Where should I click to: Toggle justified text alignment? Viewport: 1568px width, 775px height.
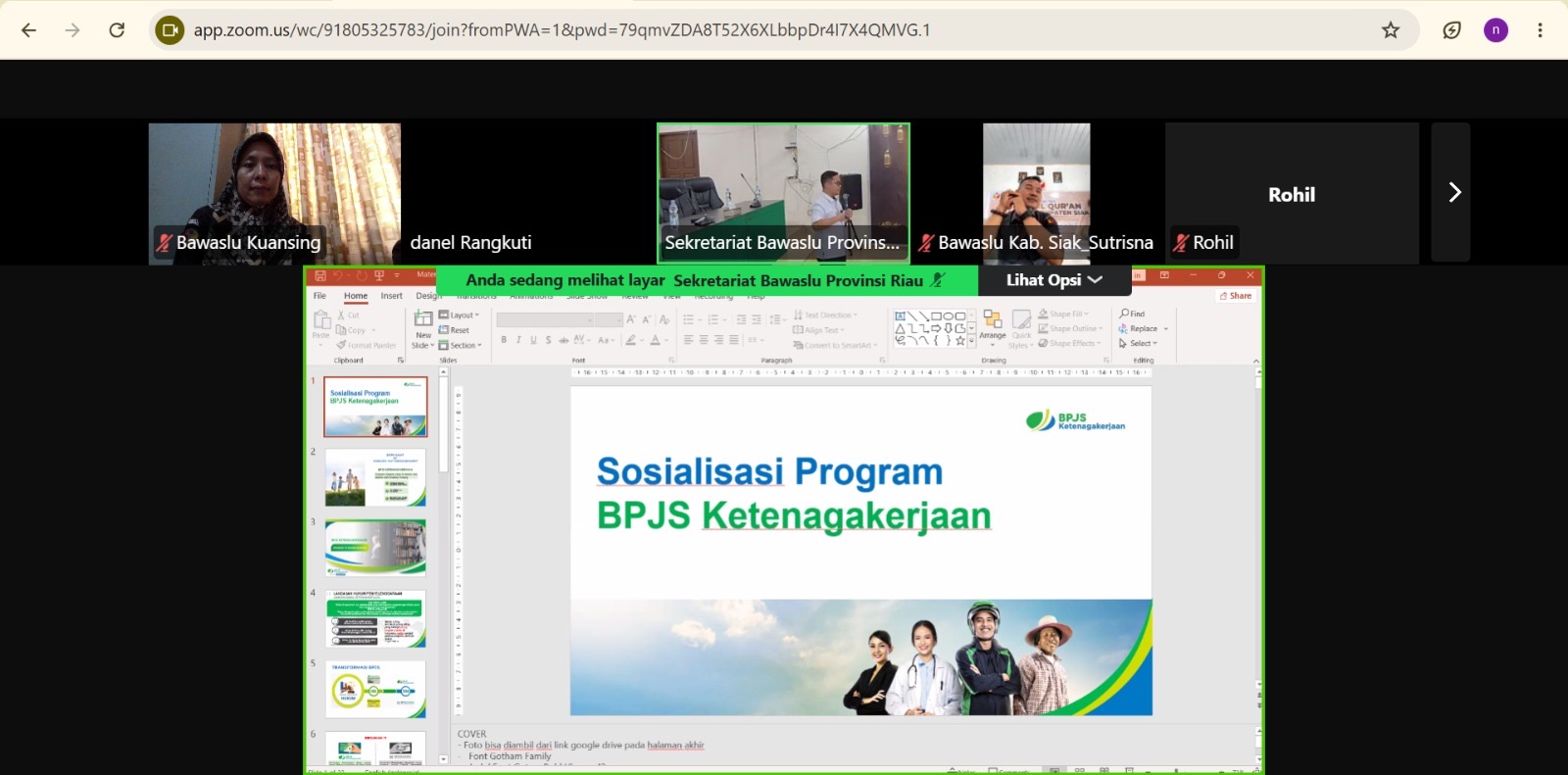coord(733,340)
